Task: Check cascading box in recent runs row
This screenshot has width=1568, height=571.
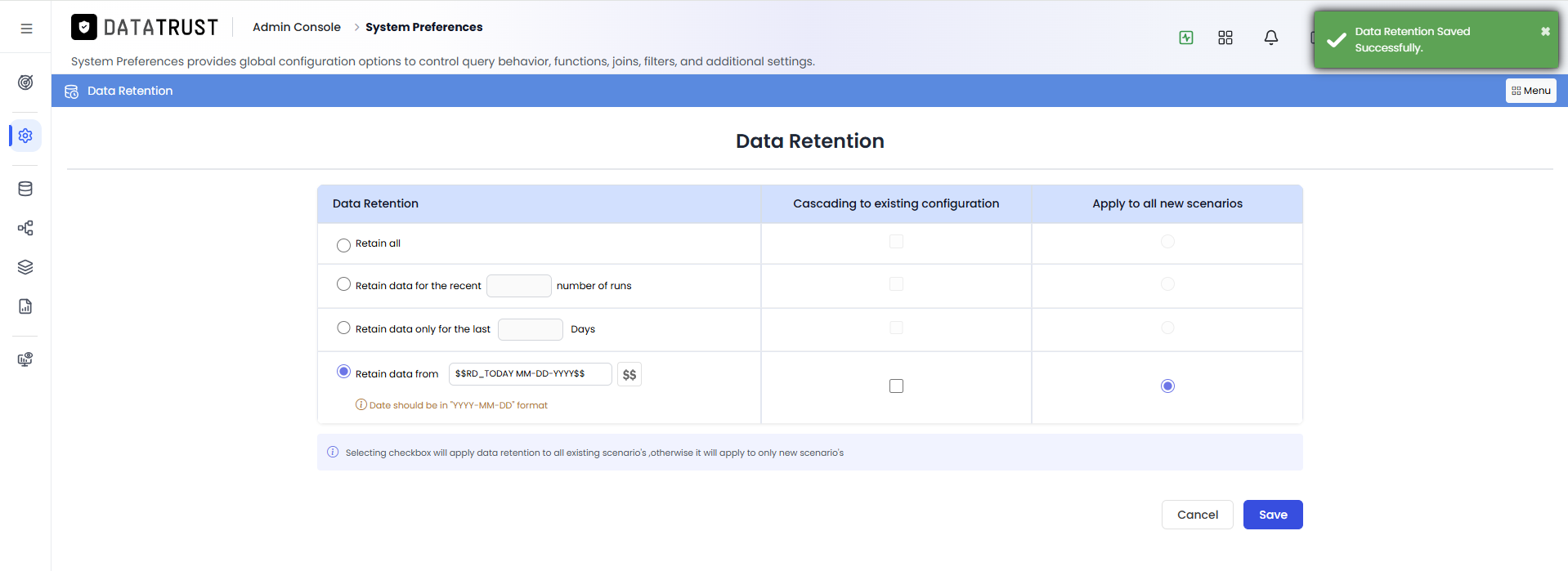Action: (x=897, y=284)
